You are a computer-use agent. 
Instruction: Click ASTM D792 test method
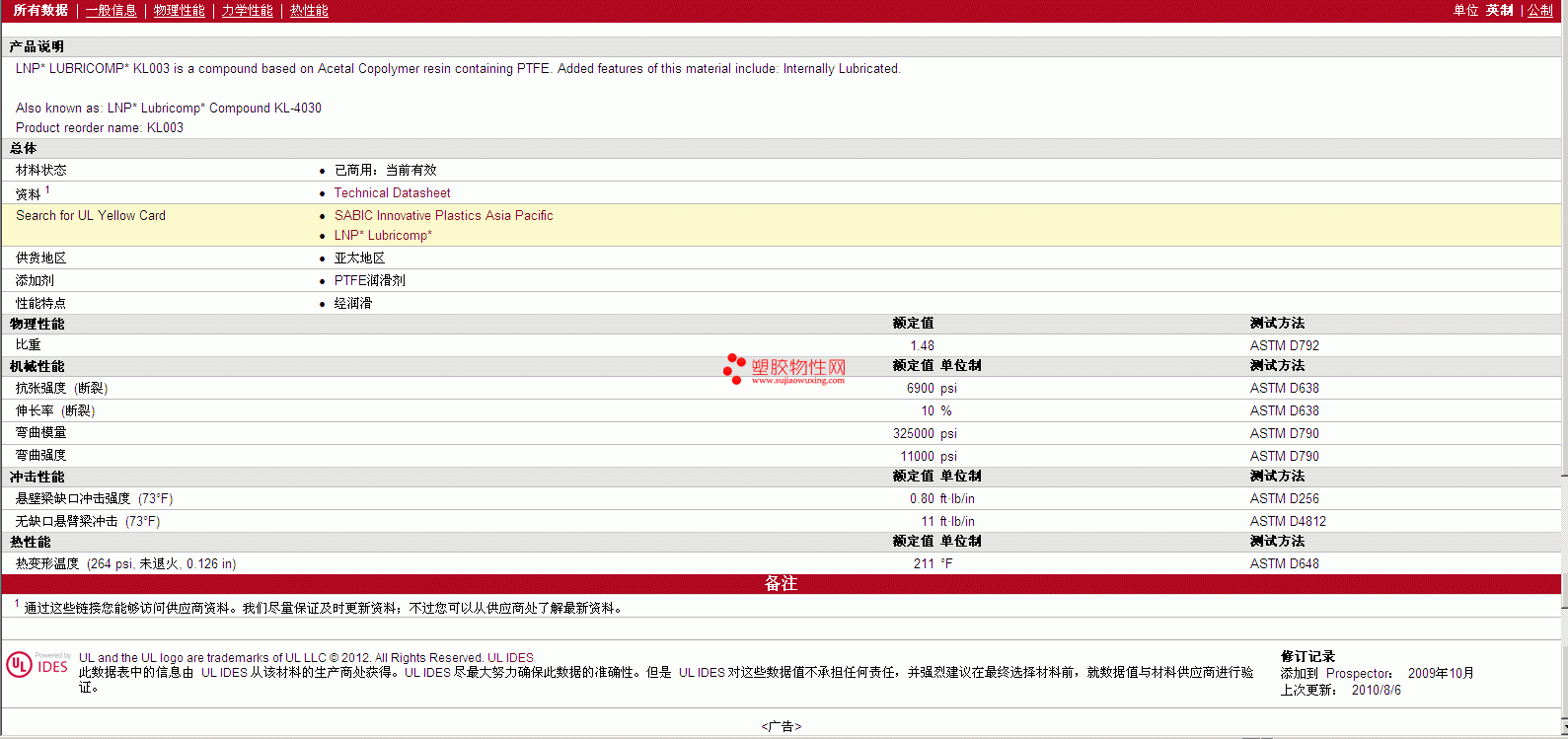point(1284,345)
